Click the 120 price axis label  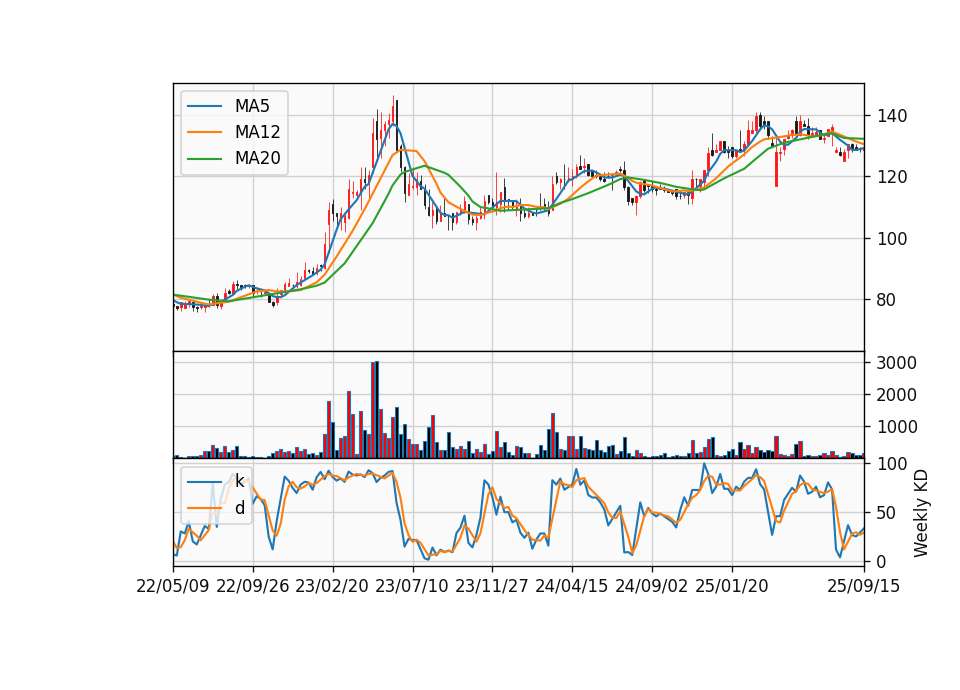(x=891, y=177)
